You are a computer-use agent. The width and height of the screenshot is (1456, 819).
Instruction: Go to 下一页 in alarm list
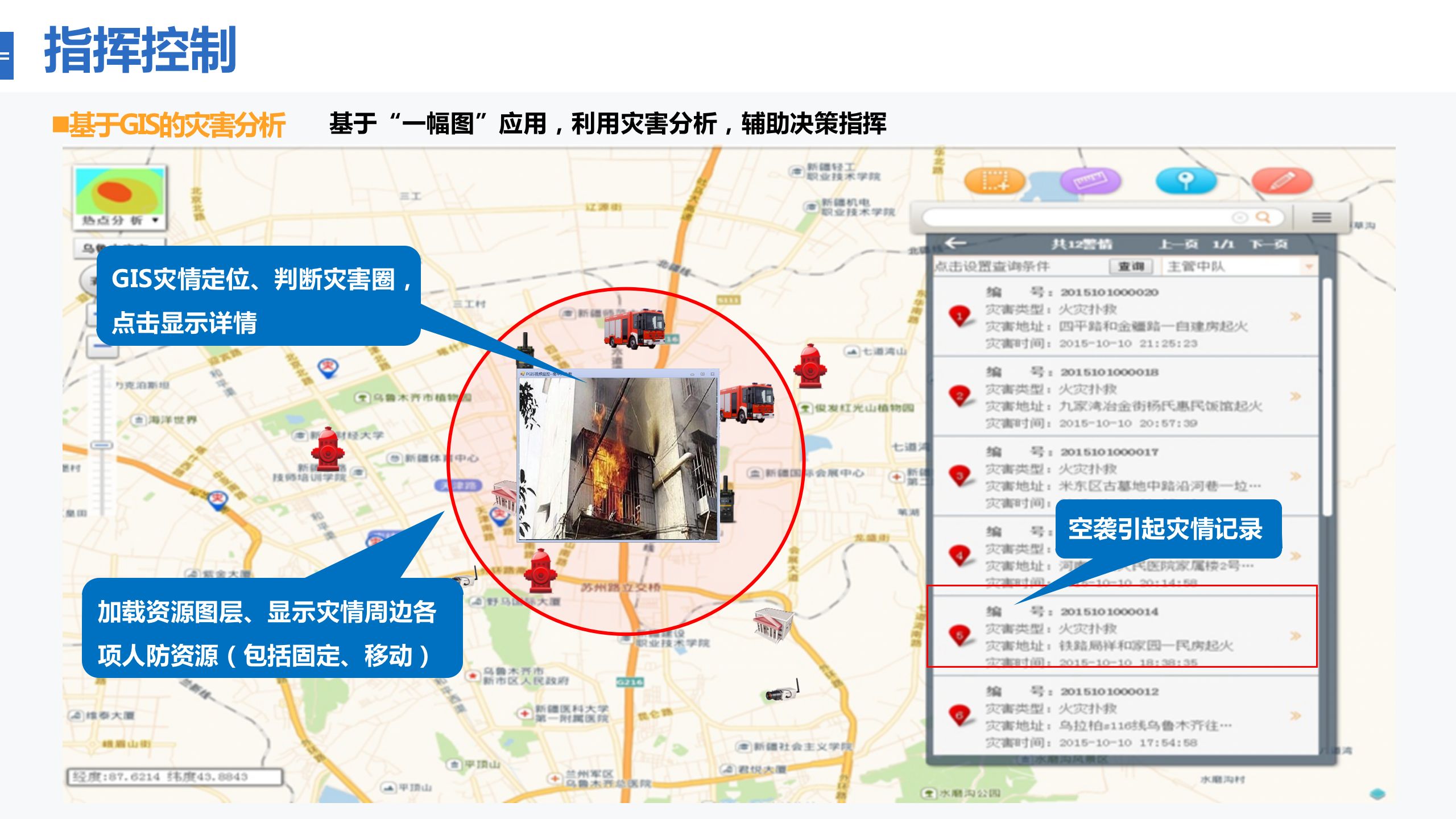[x=1269, y=244]
